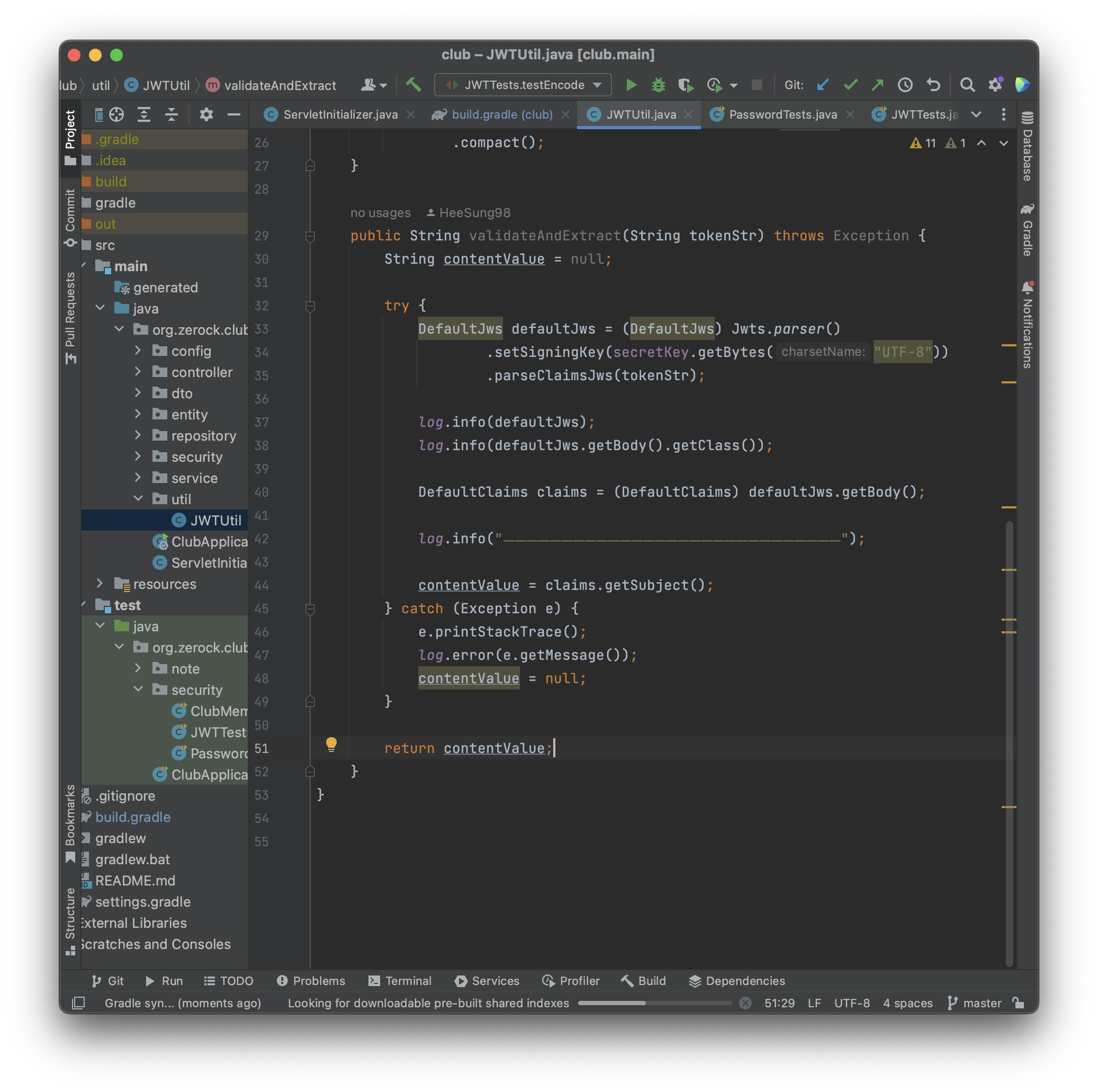The image size is (1098, 1092).
Task: Open the JWTTests.testEncode run configuration dropdown
Action: tap(523, 85)
